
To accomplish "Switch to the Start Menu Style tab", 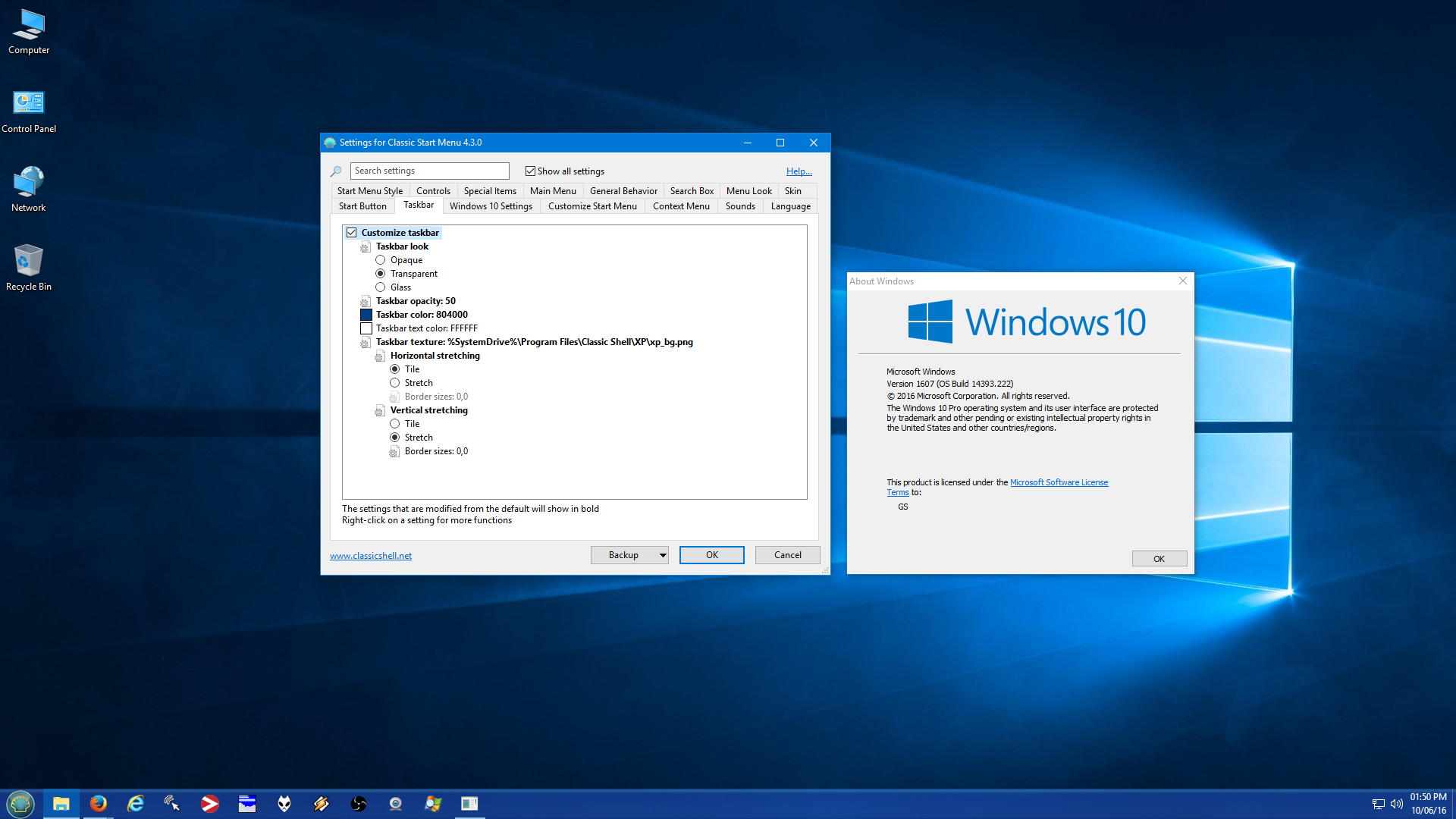I will (x=370, y=191).
